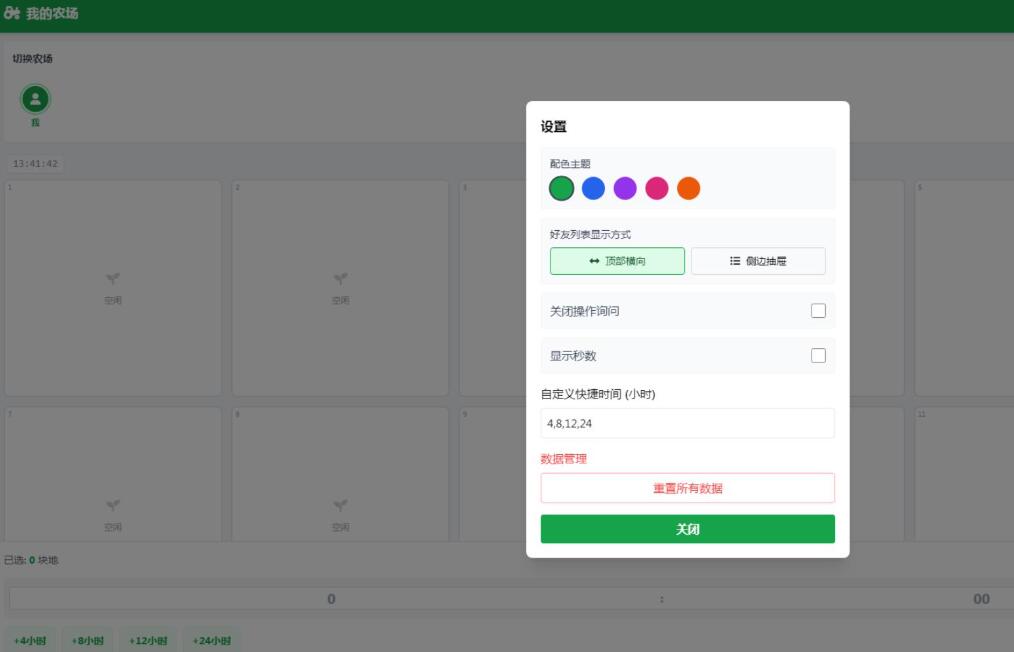This screenshot has height=652, width=1014.
Task: Click the sprout icon on plot 7
Action: [113, 506]
